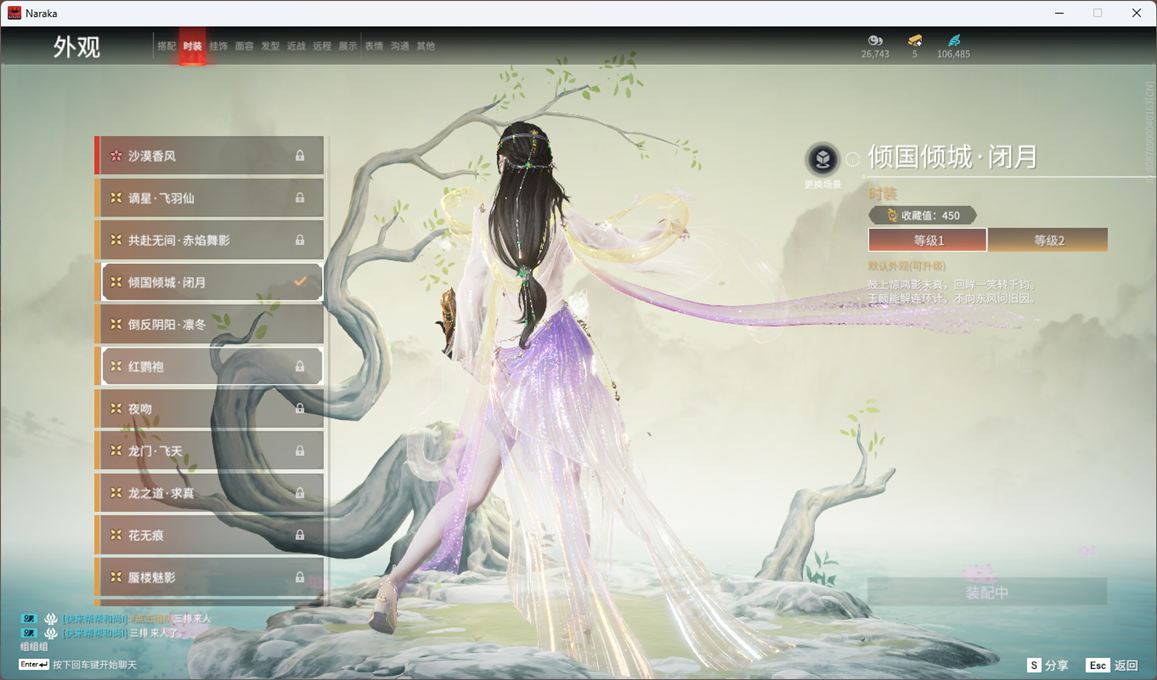Click the 更换场景 scene change icon
This screenshot has height=680, width=1157.
point(823,159)
